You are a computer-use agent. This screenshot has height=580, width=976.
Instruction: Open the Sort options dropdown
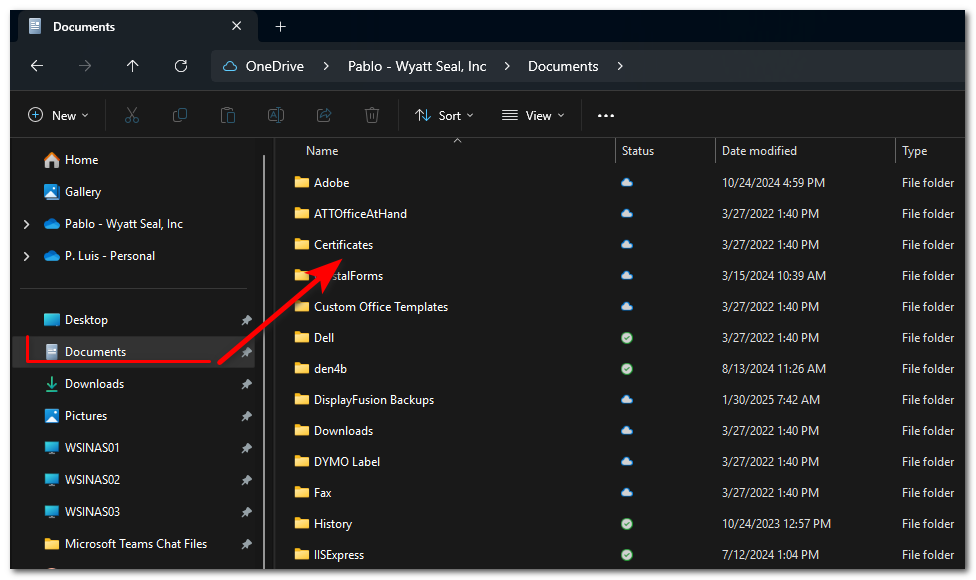point(444,115)
